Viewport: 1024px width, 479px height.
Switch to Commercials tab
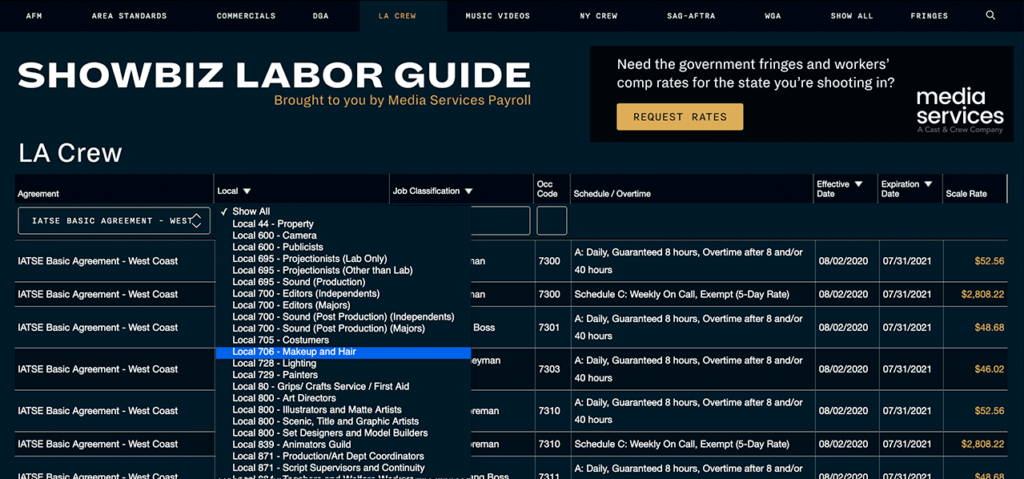coord(246,16)
